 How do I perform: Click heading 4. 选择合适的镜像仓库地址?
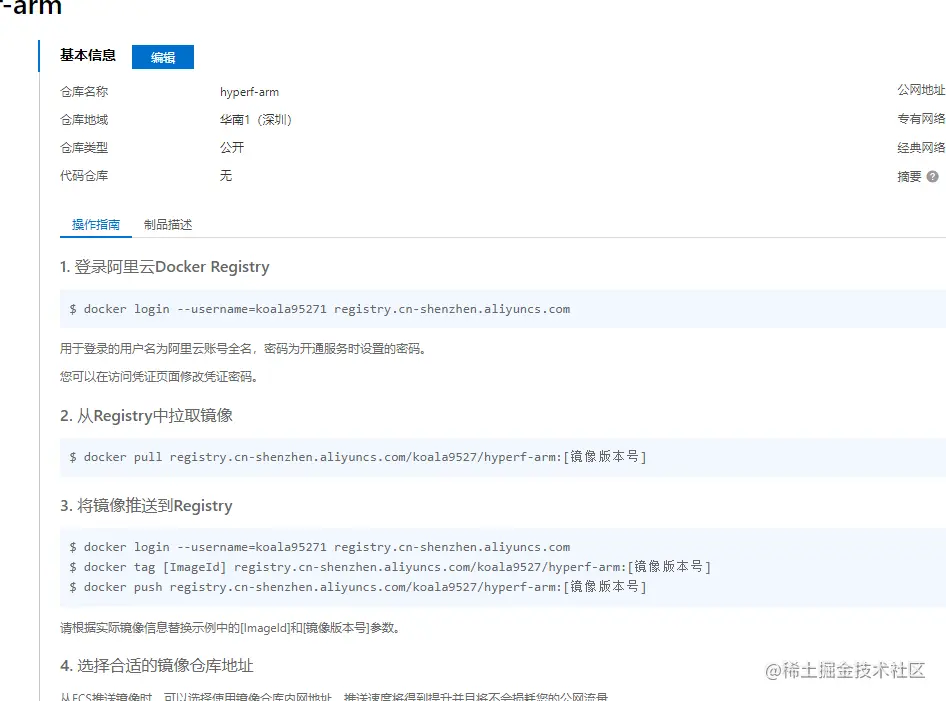point(157,665)
